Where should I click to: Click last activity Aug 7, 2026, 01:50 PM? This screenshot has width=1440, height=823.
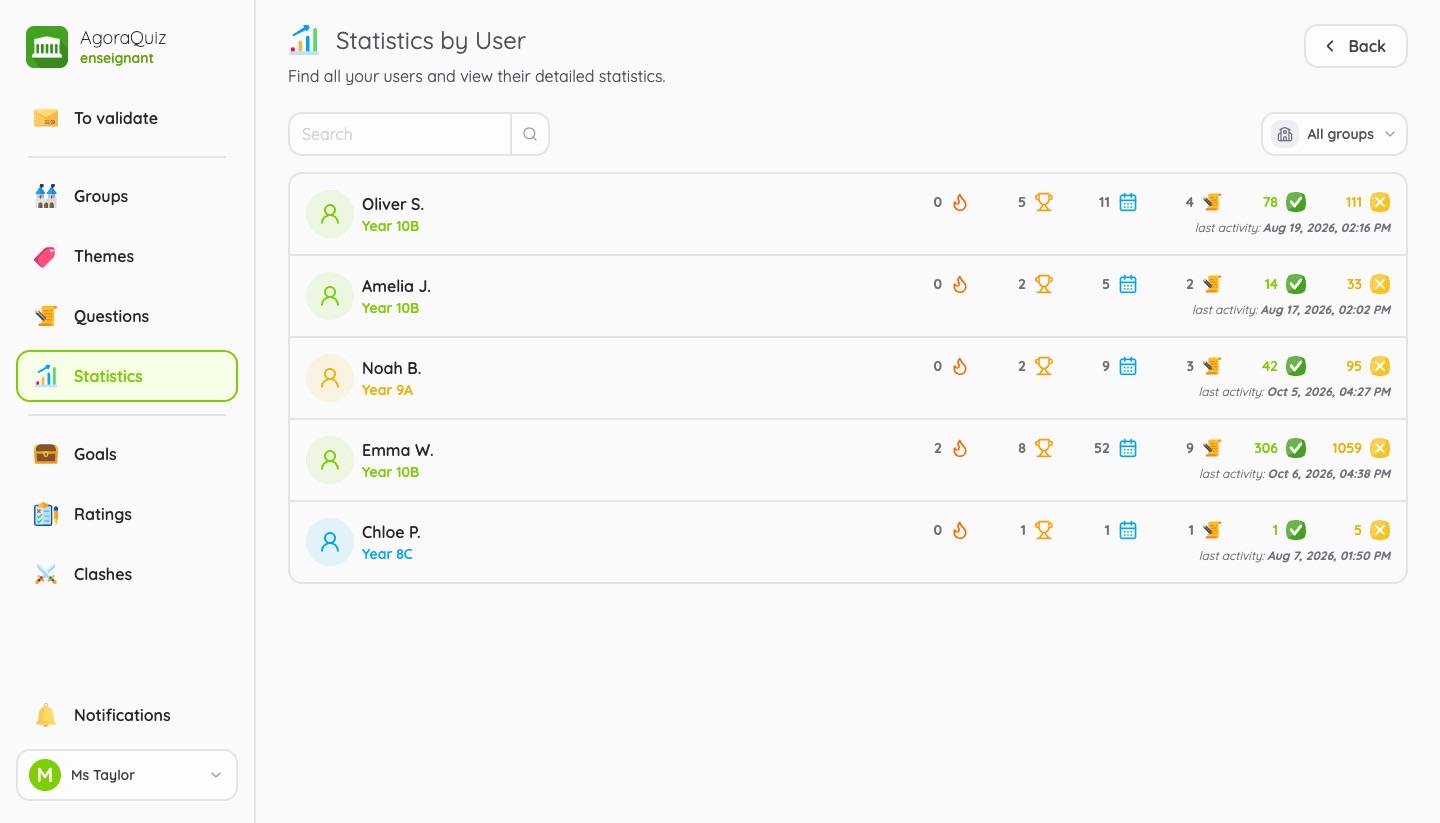click(x=1295, y=556)
